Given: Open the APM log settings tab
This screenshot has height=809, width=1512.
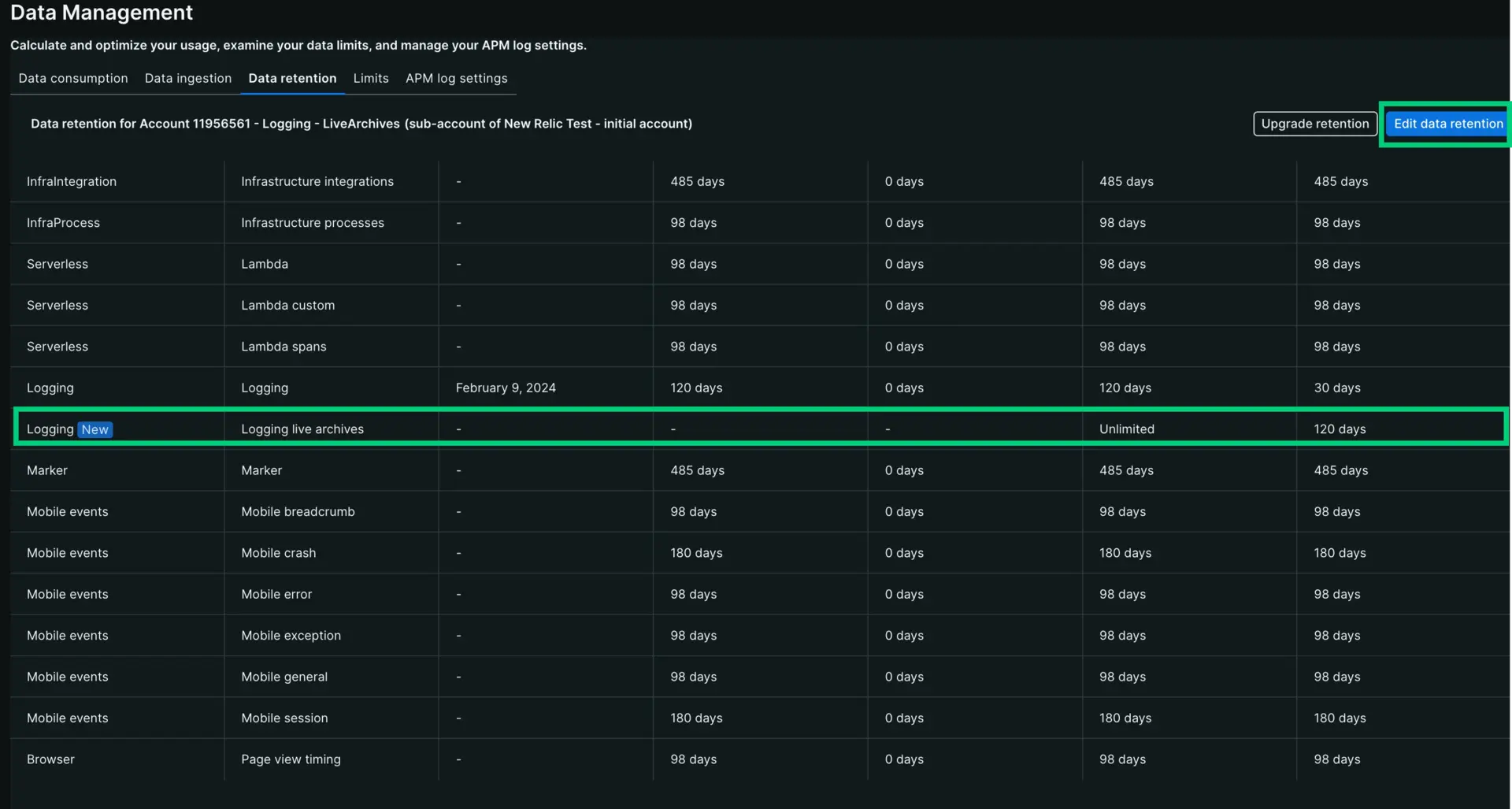Looking at the screenshot, I should (456, 78).
